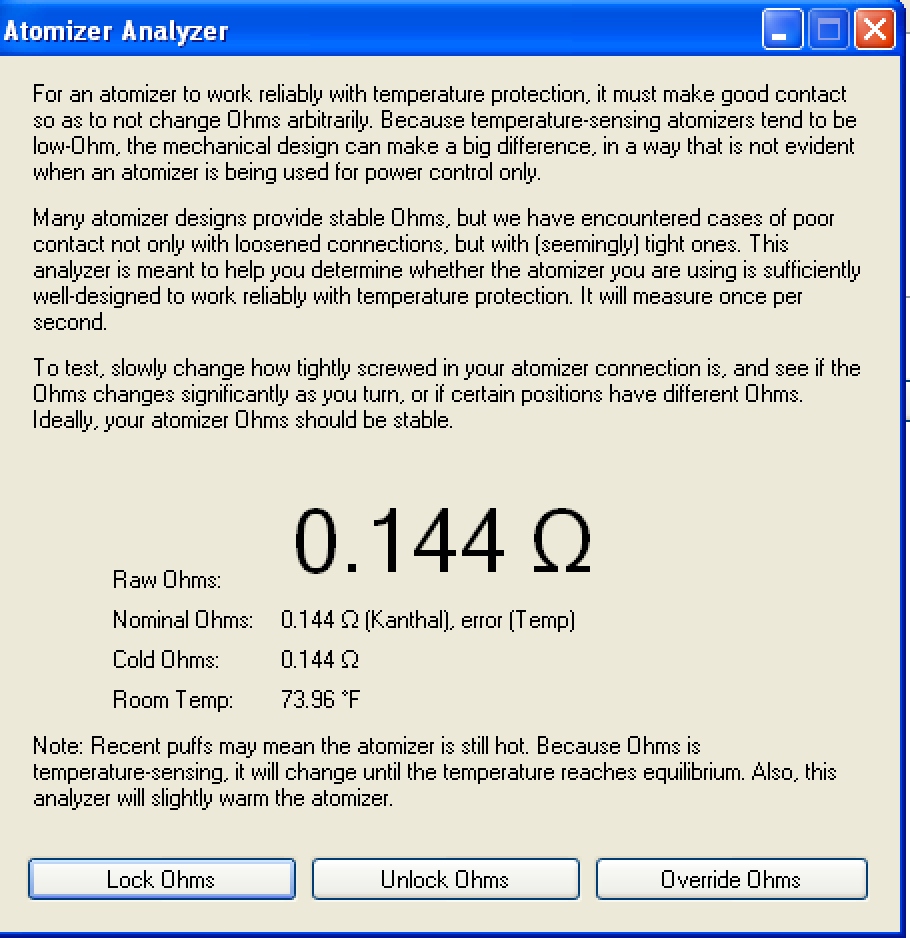910x938 pixels.
Task: Click the 'To test, slowly change' instructions
Action: [x=445, y=394]
